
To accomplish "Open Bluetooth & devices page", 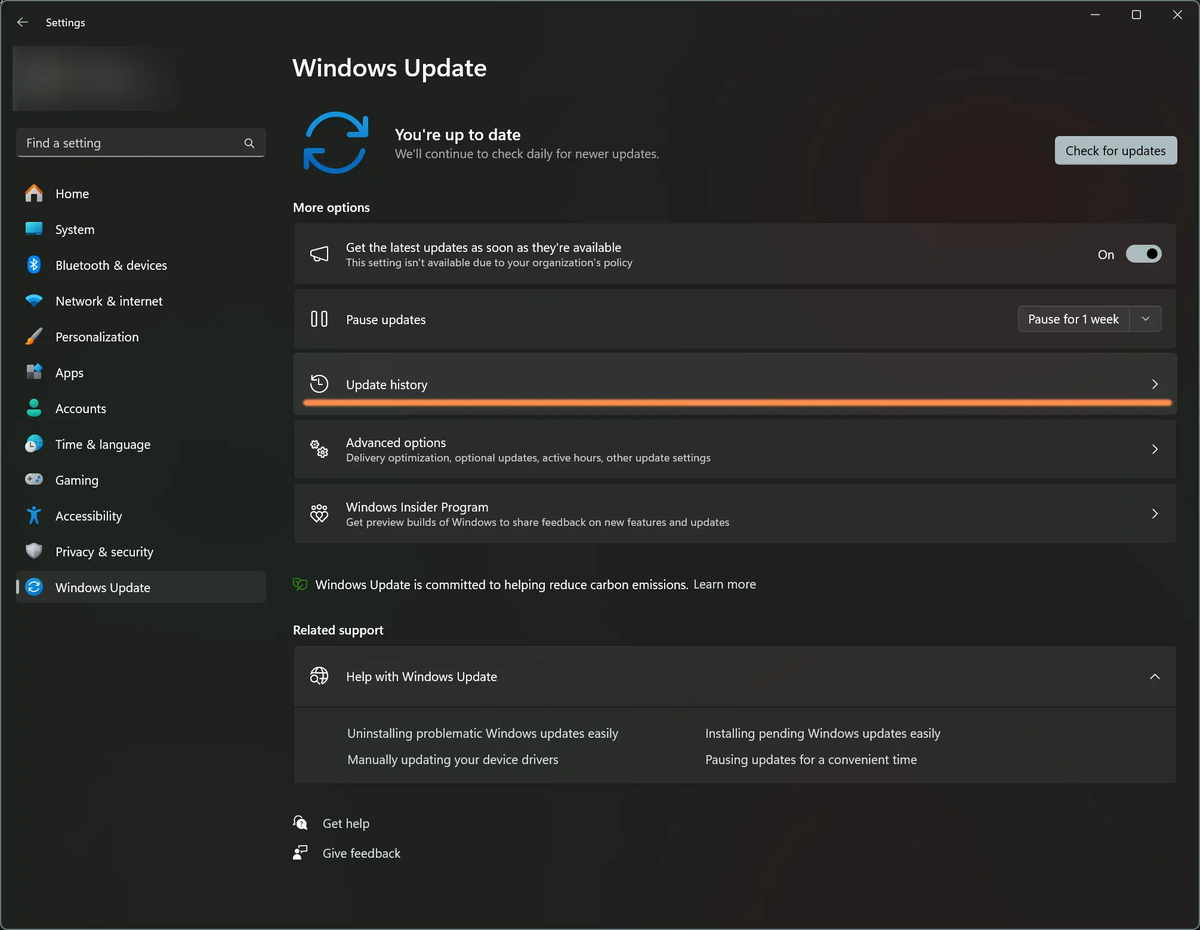I will [141, 265].
